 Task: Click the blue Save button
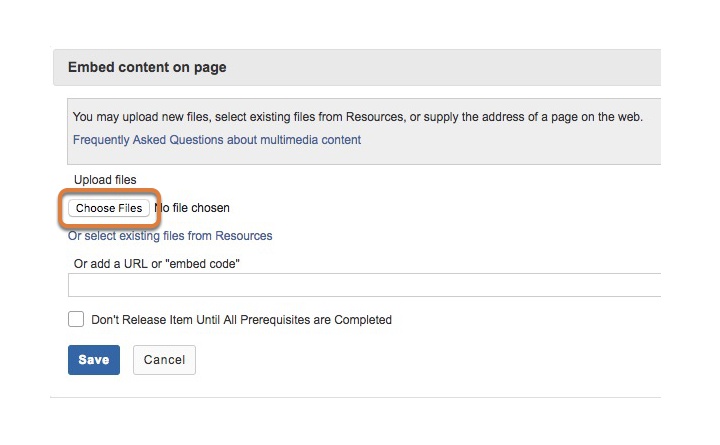(94, 360)
